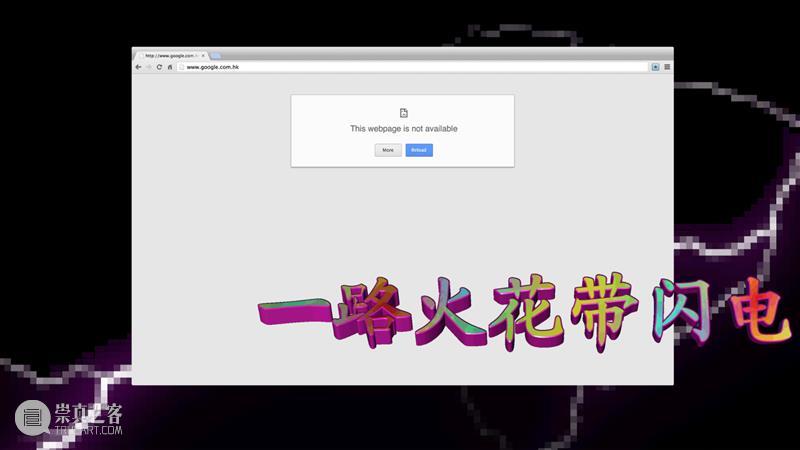Viewport: 800px width, 450px height.
Task: Go back with the browser back arrow
Action: click(x=138, y=67)
